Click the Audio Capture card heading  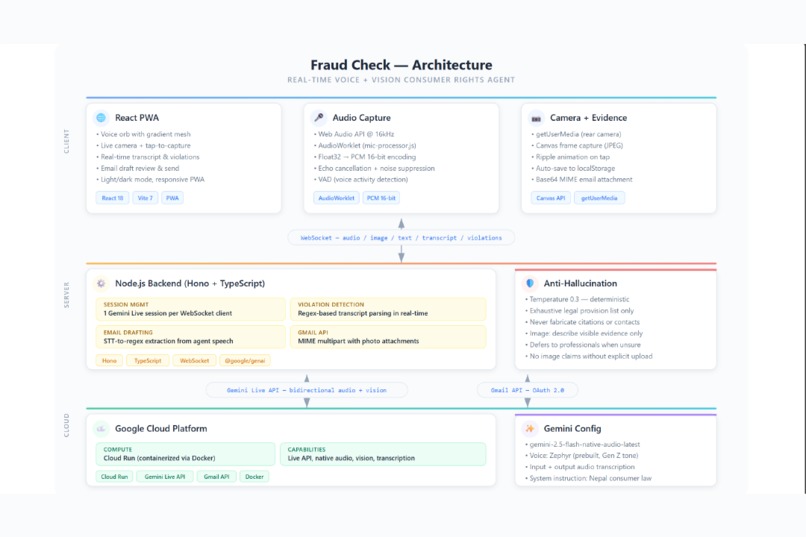click(x=362, y=118)
